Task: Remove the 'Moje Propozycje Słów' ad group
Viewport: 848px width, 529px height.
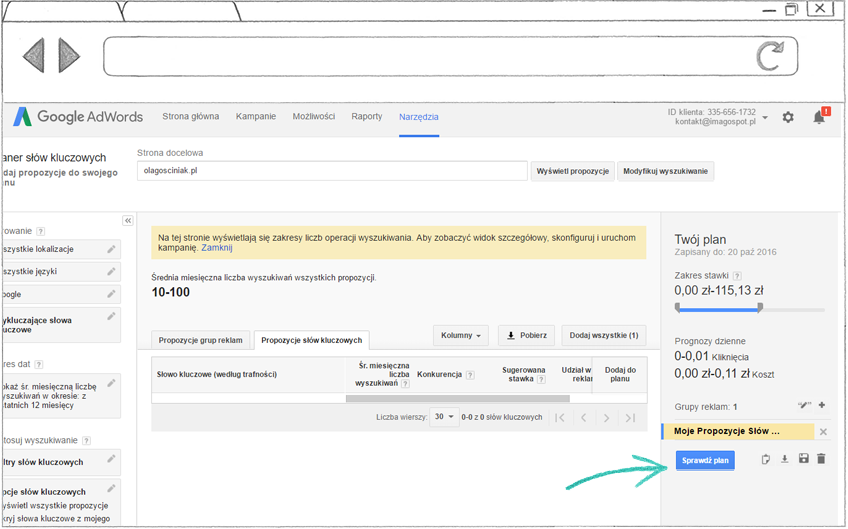Action: tap(823, 432)
